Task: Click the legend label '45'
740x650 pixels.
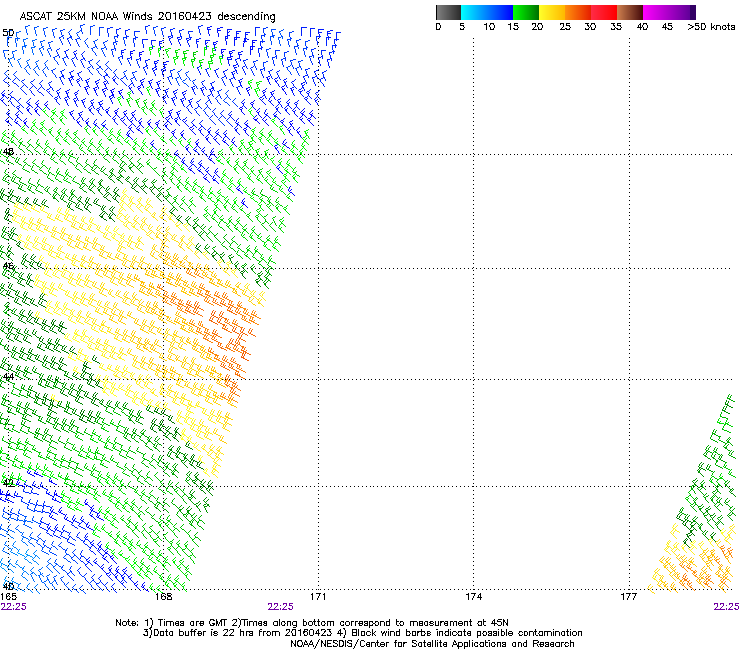Action: (x=666, y=27)
